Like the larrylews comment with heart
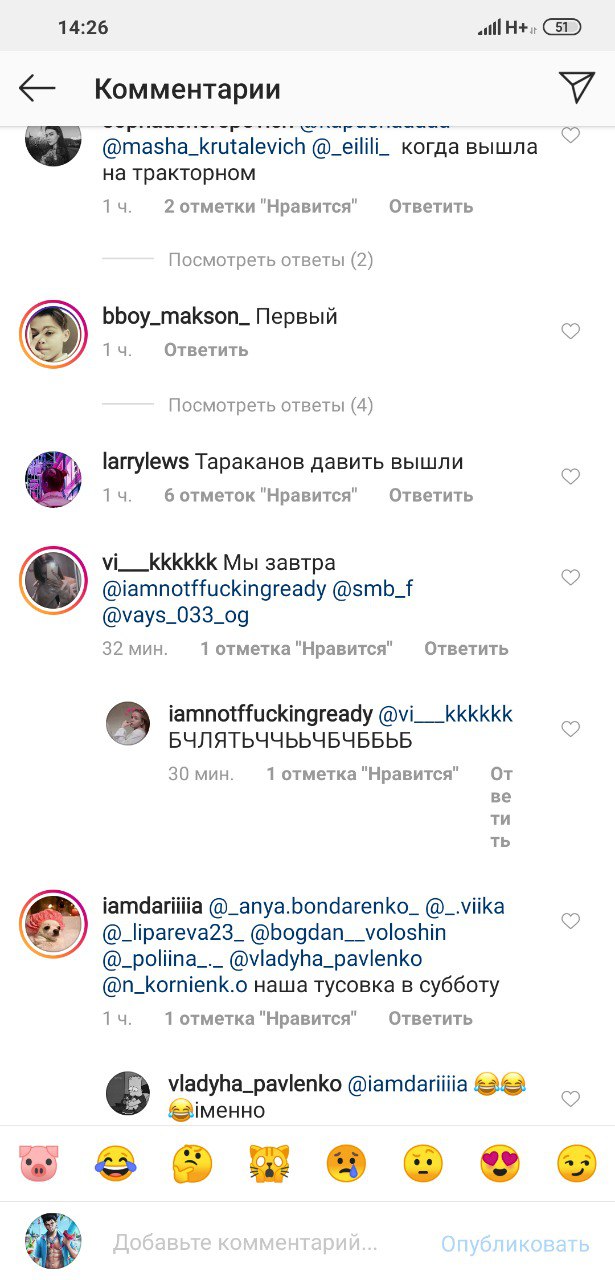 pos(570,477)
